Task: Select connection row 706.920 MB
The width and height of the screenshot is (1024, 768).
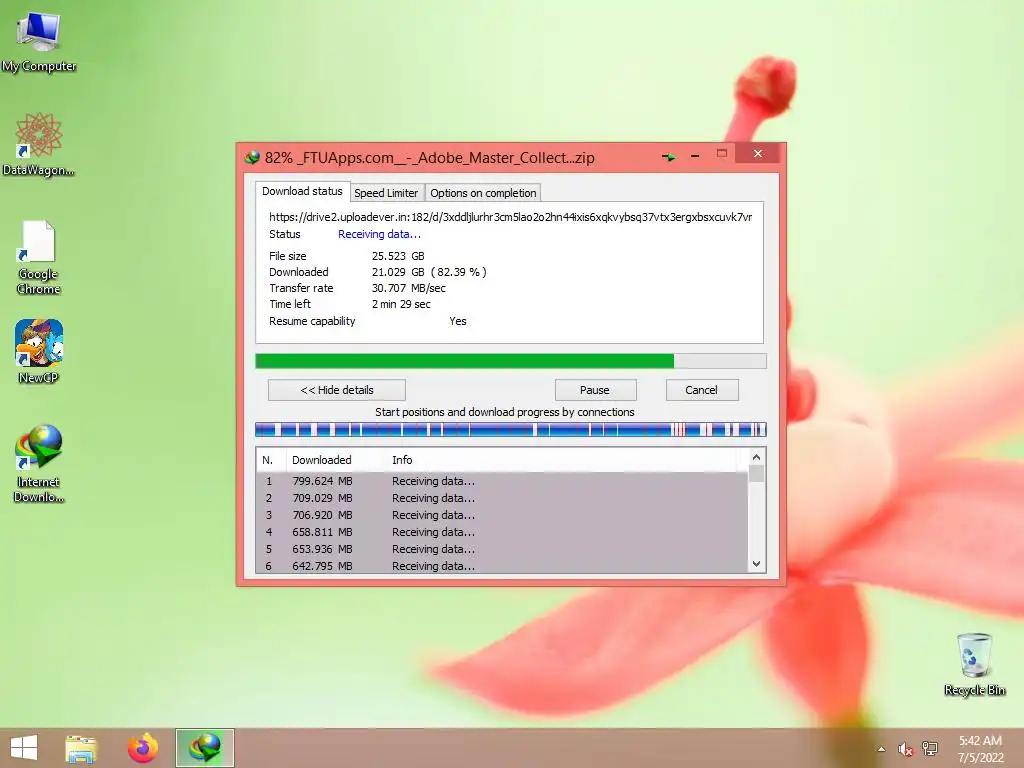Action: 502,515
